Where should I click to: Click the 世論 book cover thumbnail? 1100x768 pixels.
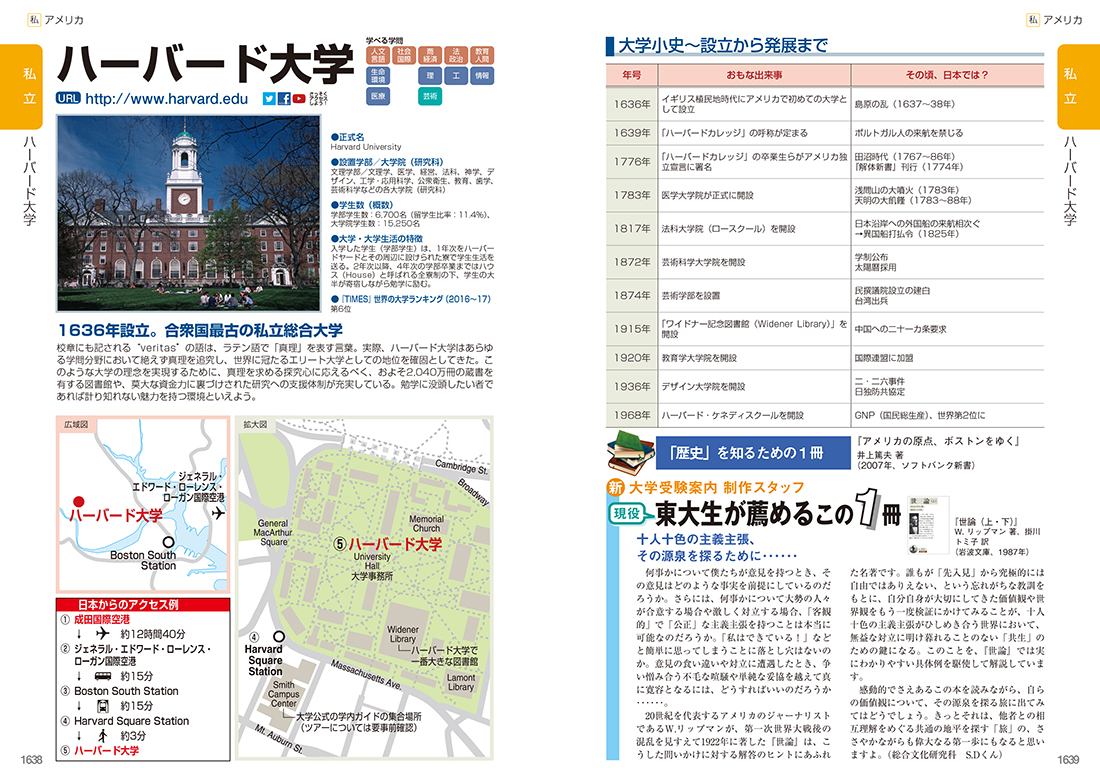pyautogui.click(x=927, y=526)
